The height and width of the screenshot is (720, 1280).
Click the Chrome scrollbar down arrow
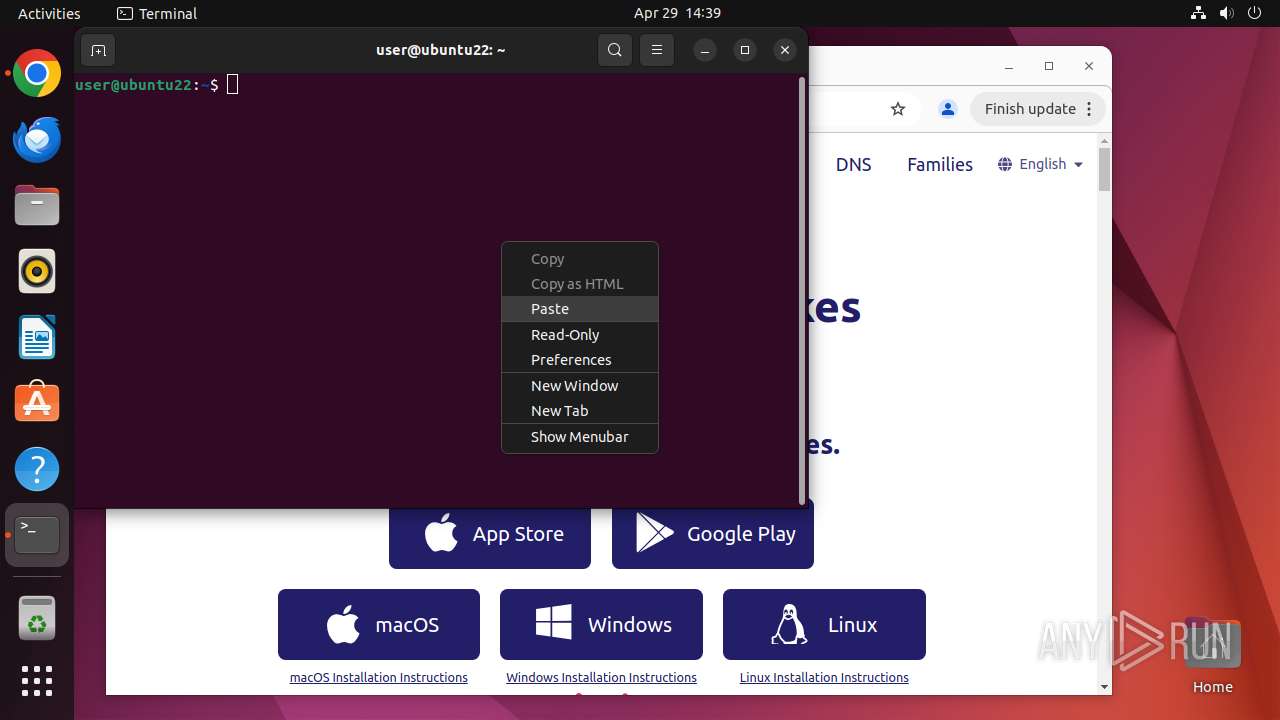click(1104, 687)
